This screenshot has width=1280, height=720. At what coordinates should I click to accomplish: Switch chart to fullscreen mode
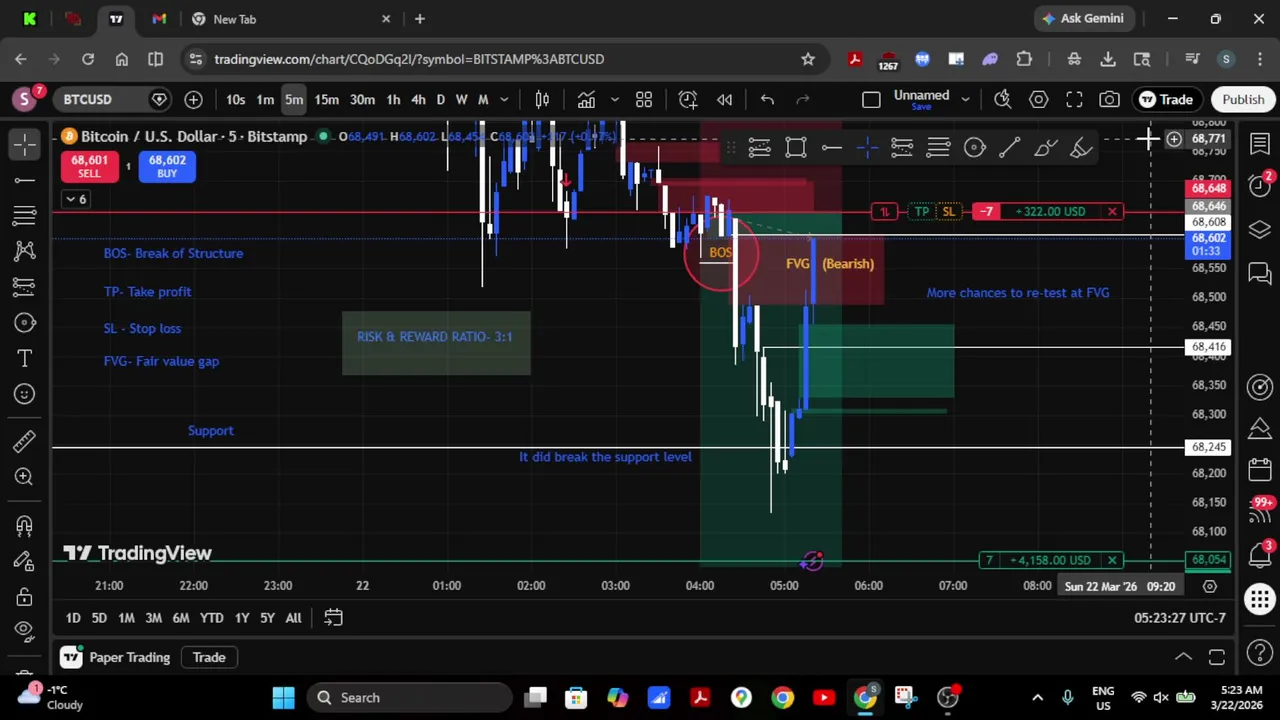(1074, 99)
